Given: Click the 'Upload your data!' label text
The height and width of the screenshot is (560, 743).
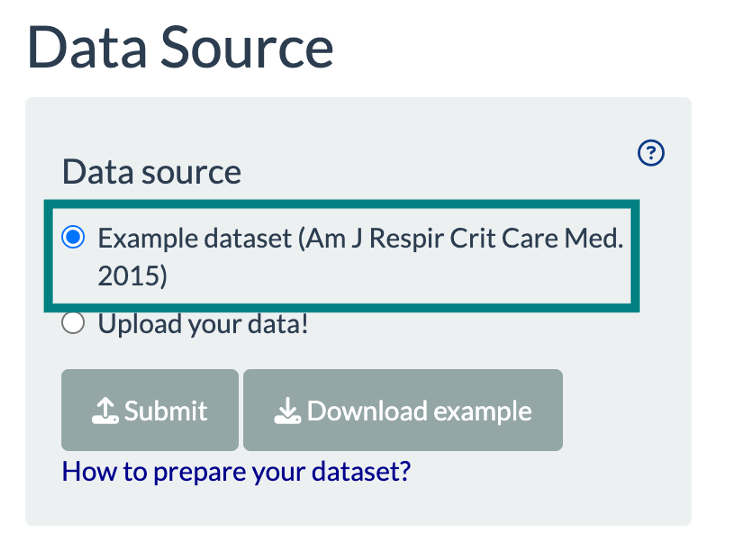Looking at the screenshot, I should click(203, 324).
